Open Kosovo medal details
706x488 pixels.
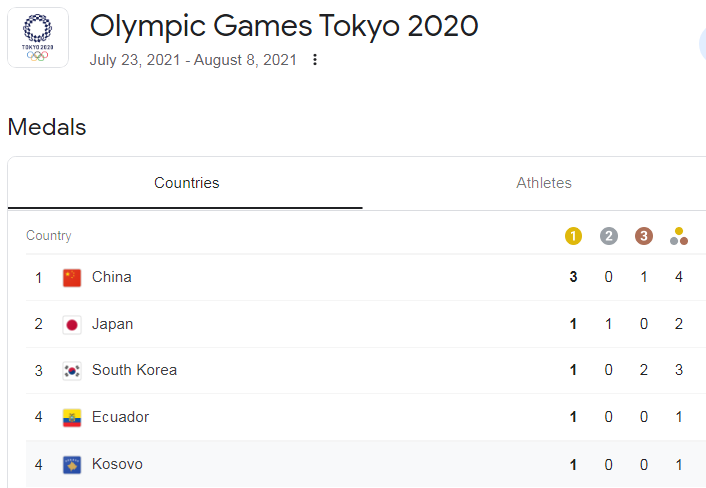click(117, 464)
